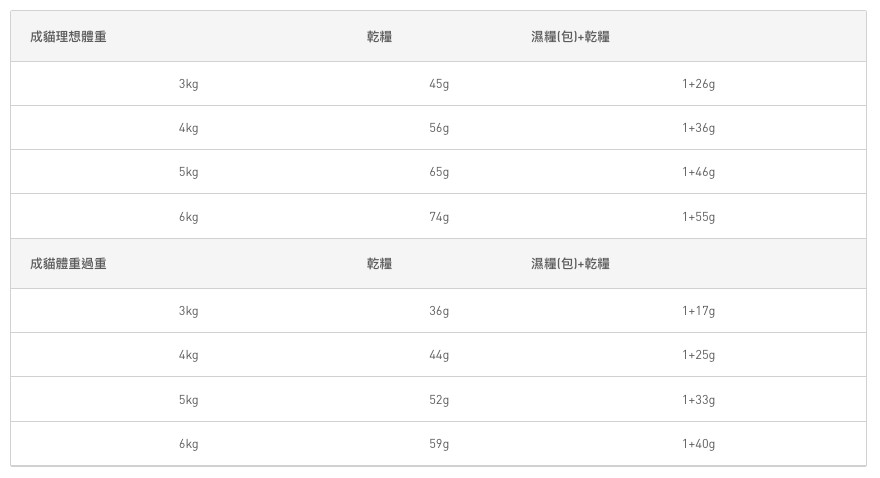Click the 成貓理想體重 header cell
The width and height of the screenshot is (880, 478).
pos(68,37)
